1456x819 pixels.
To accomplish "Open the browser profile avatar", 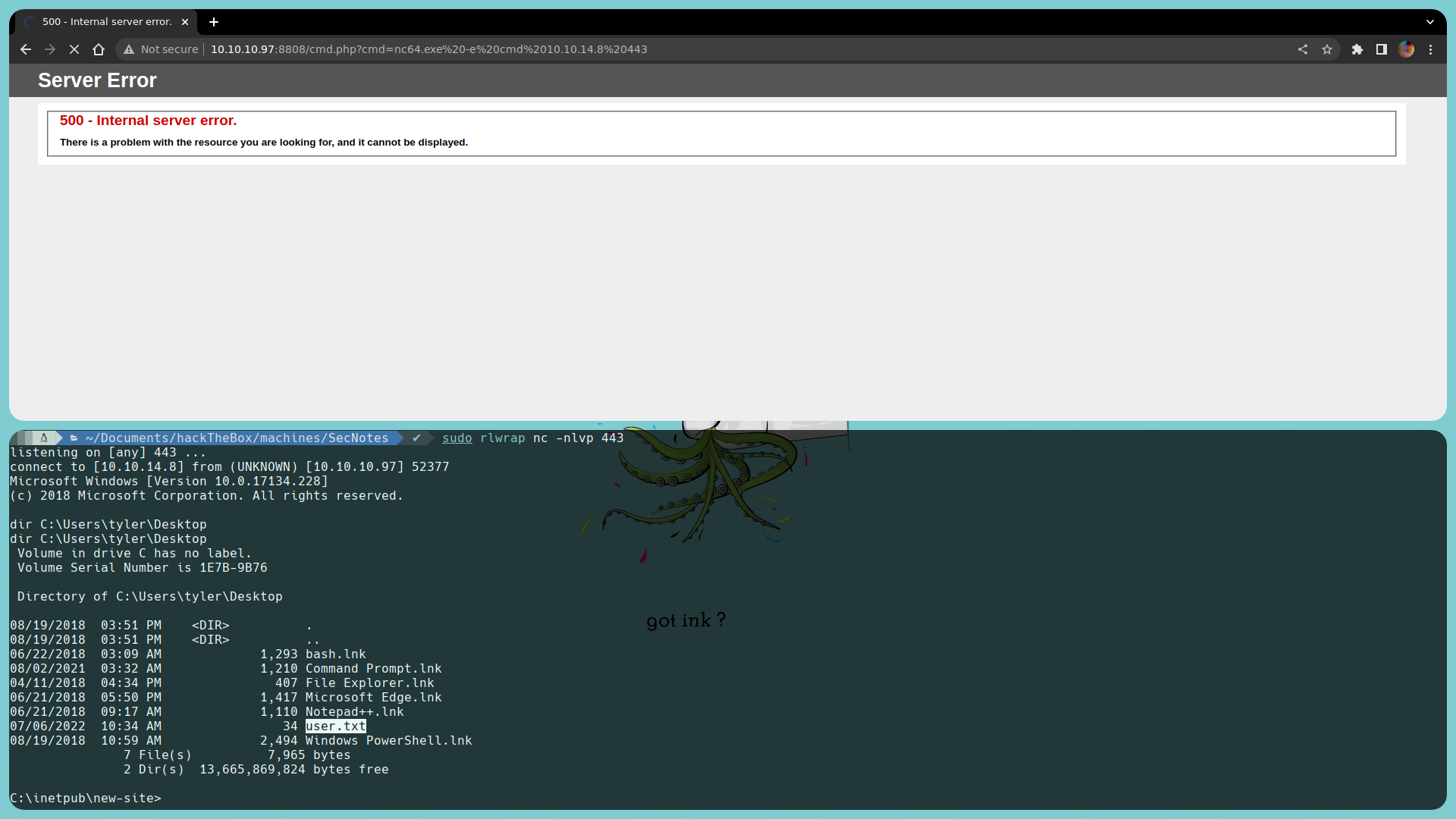I will pyautogui.click(x=1407, y=49).
